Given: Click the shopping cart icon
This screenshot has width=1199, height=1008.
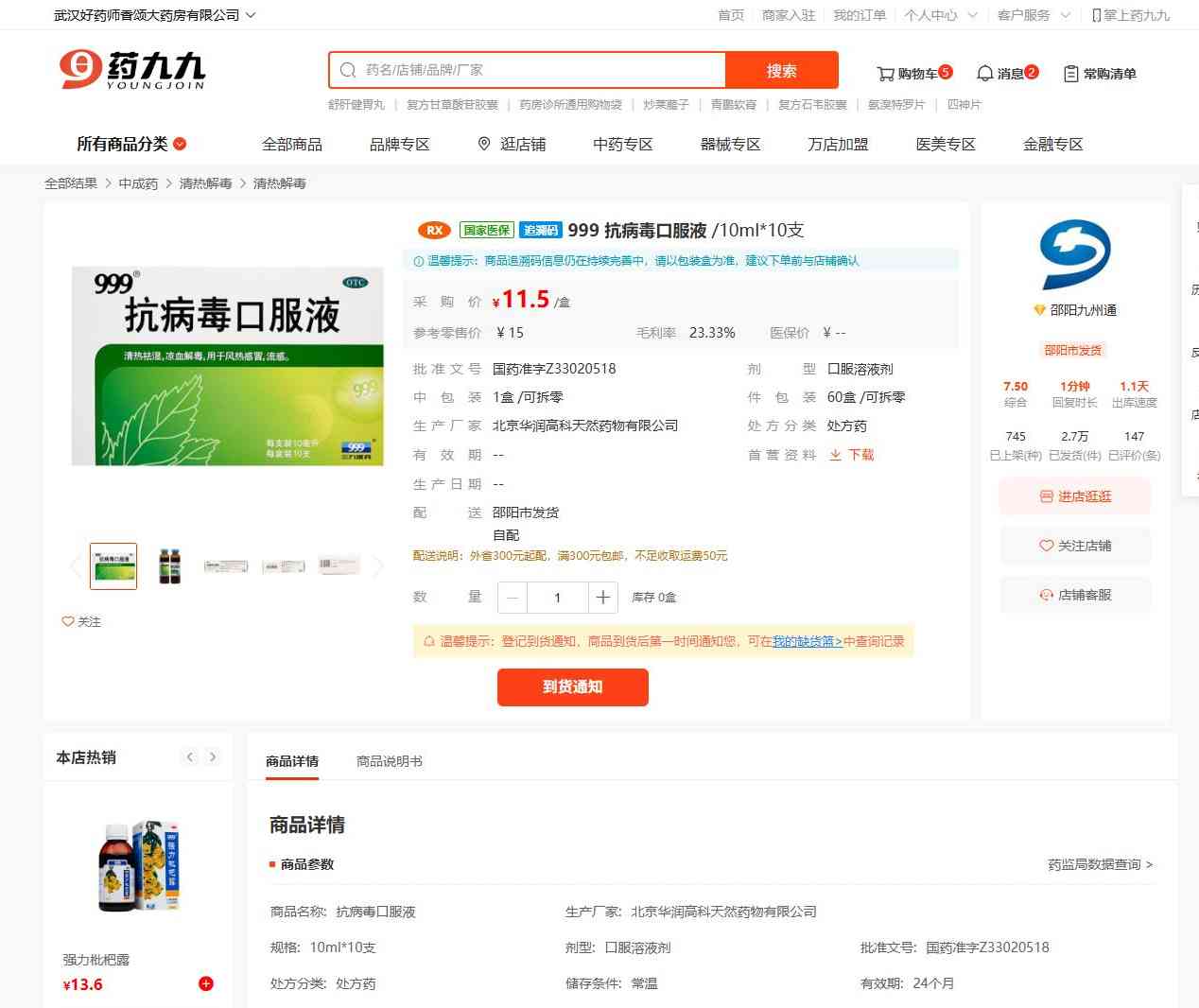Looking at the screenshot, I should pyautogui.click(x=885, y=74).
